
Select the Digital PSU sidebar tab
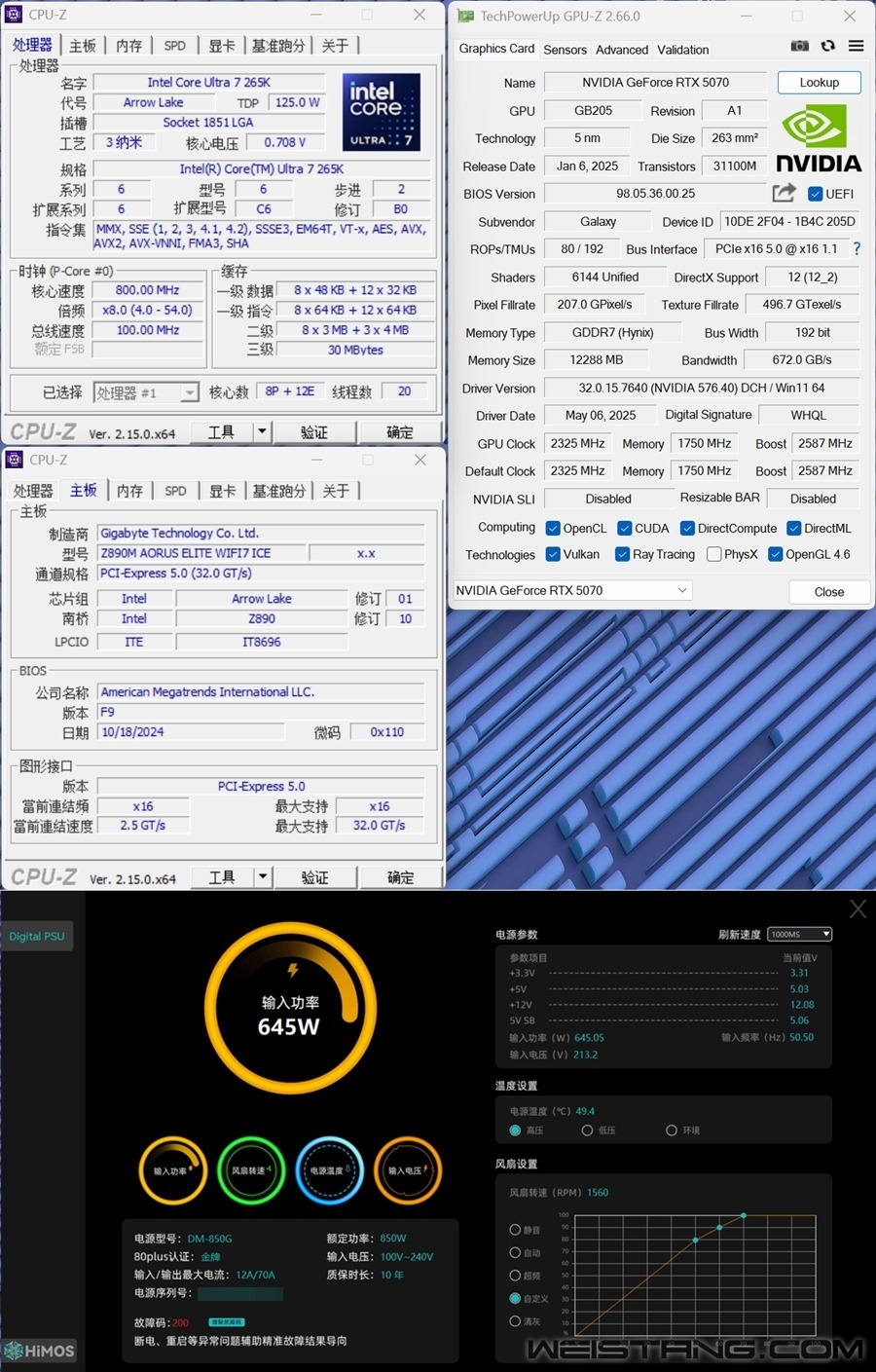(x=37, y=936)
